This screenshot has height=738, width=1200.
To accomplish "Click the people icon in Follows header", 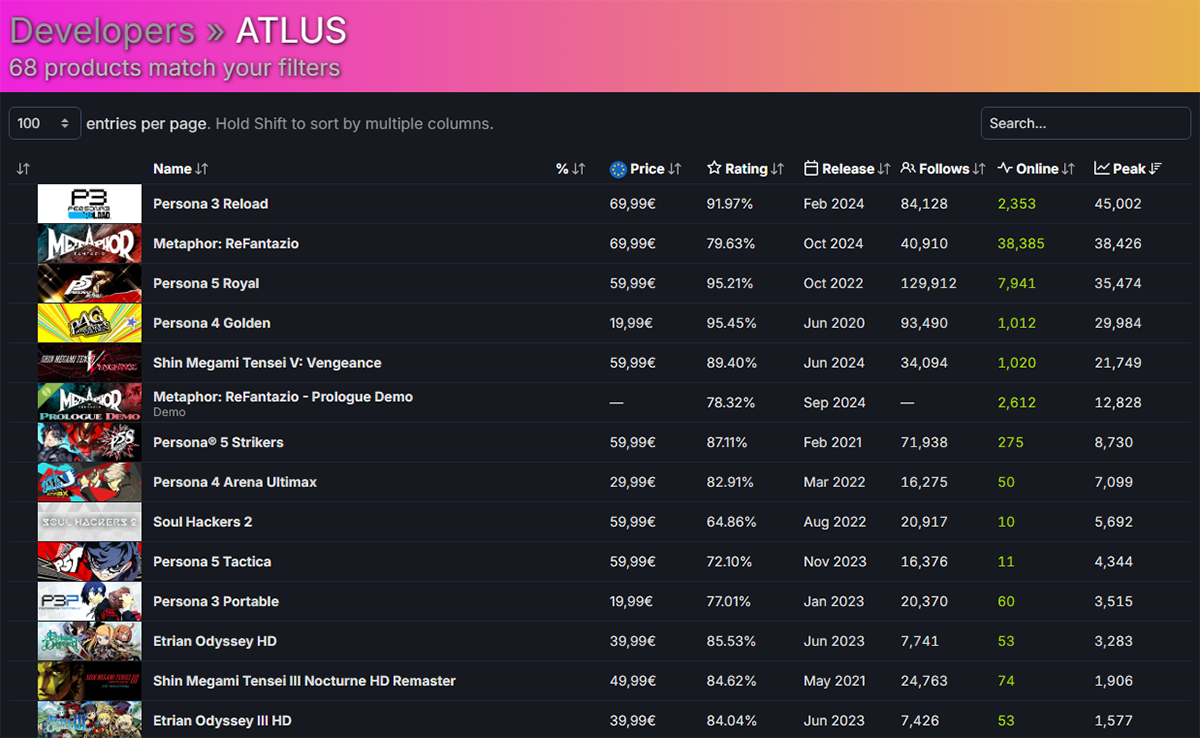I will (x=908, y=169).
